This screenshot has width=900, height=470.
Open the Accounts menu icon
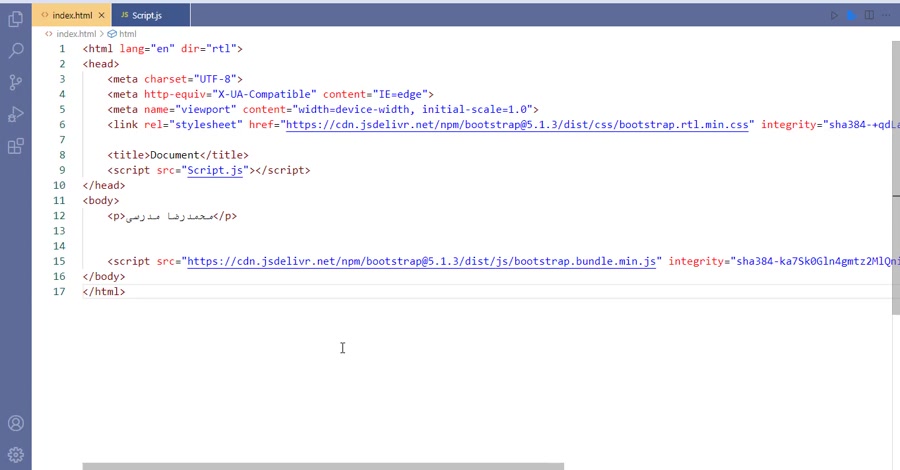click(x=15, y=423)
